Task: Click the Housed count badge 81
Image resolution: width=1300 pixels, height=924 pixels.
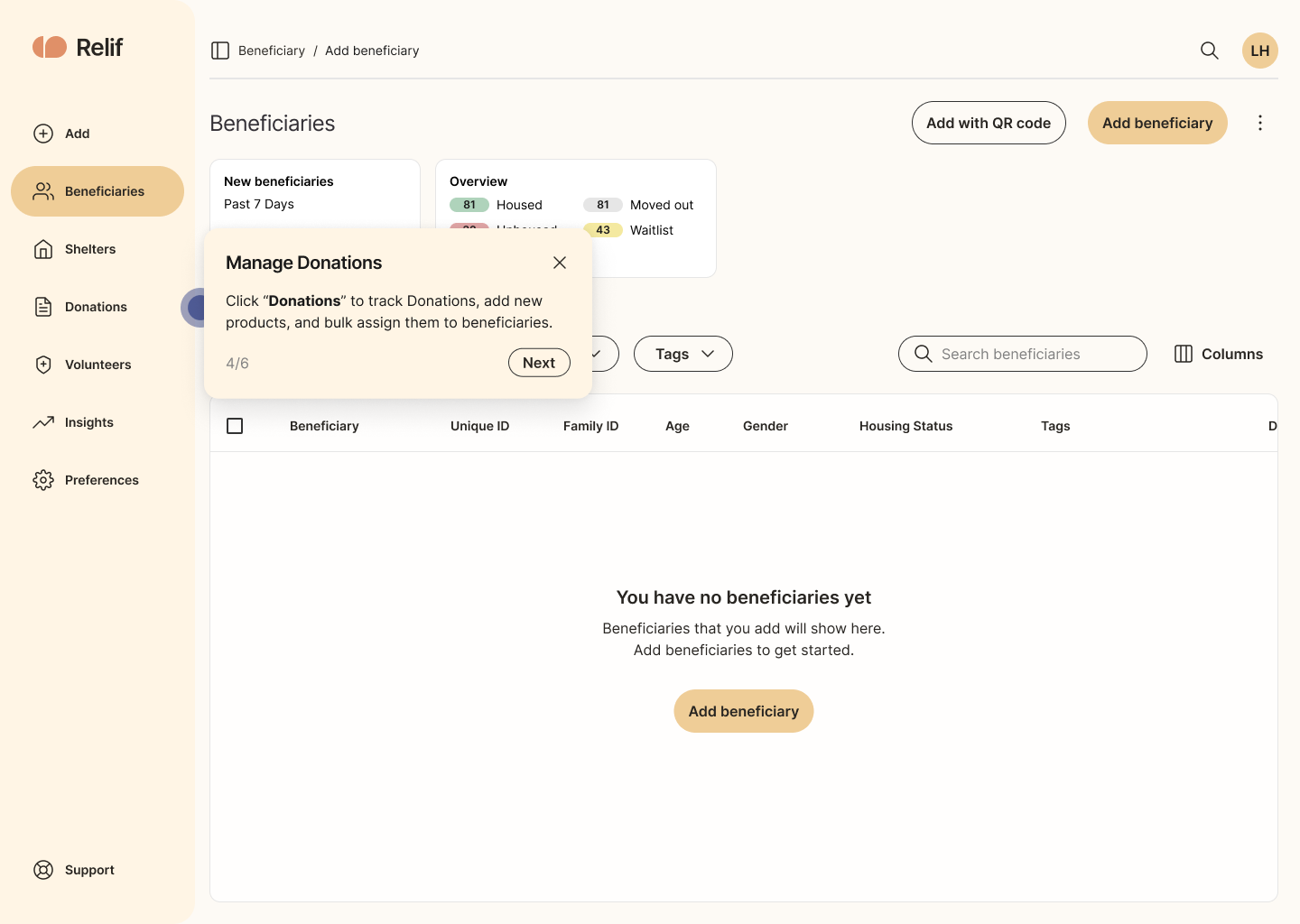Action: click(x=469, y=205)
